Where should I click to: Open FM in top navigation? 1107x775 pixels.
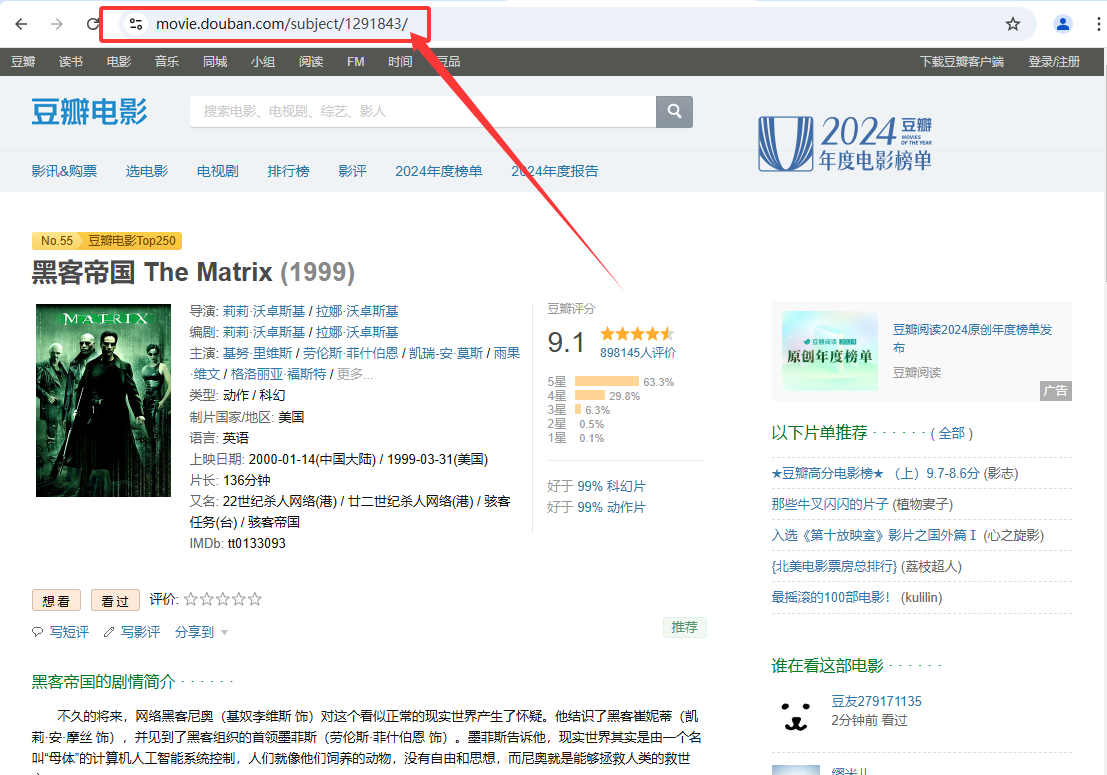pyautogui.click(x=356, y=62)
